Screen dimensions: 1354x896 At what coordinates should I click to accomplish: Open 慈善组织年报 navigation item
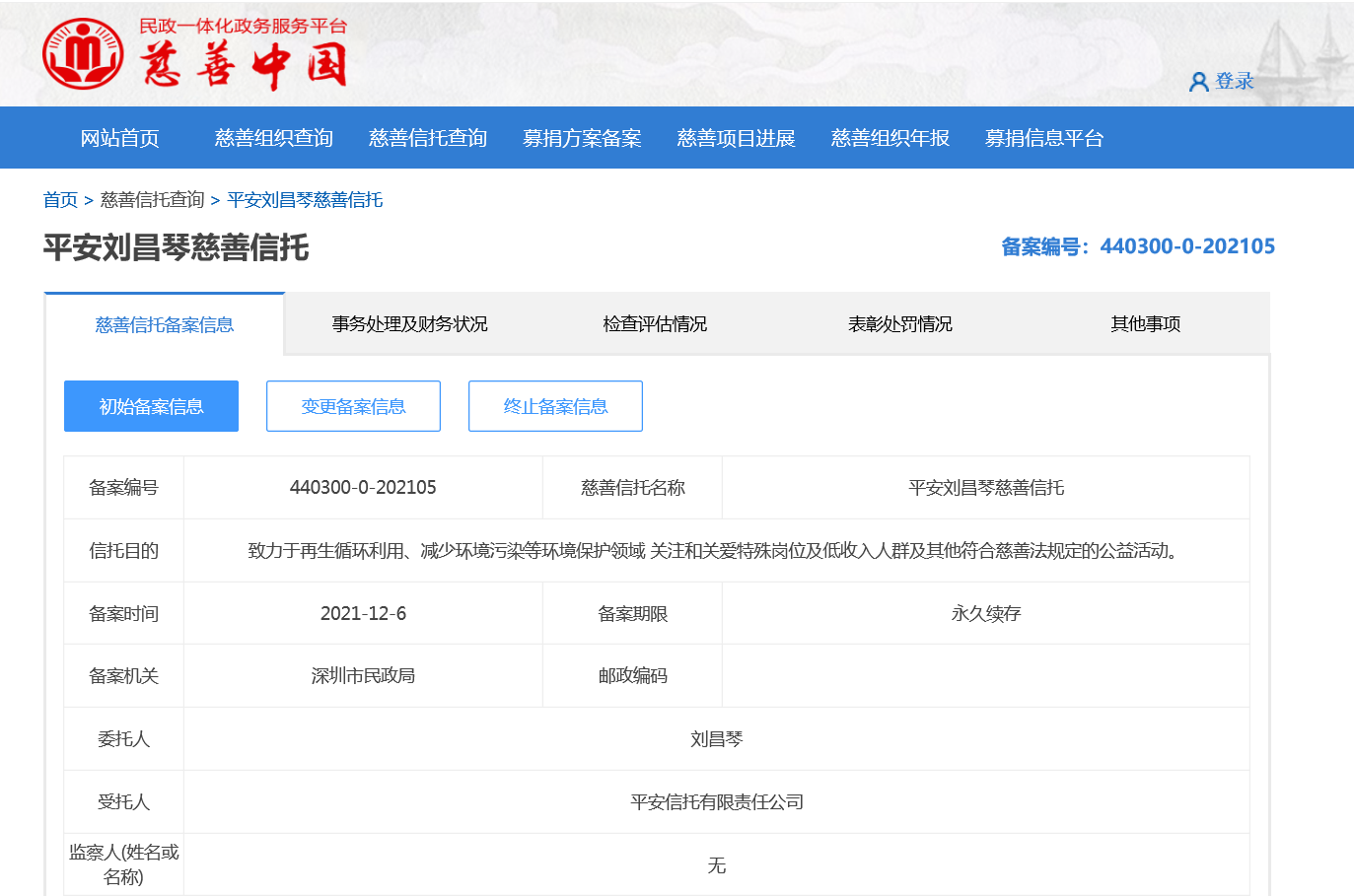coord(890,138)
